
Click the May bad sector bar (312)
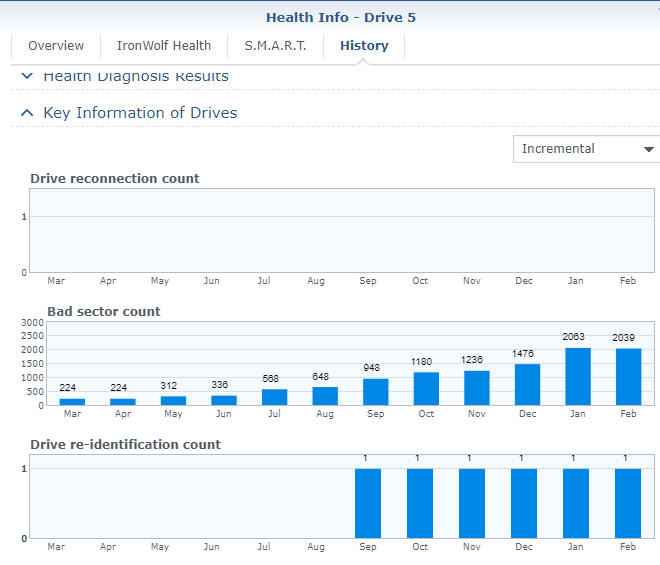point(173,401)
